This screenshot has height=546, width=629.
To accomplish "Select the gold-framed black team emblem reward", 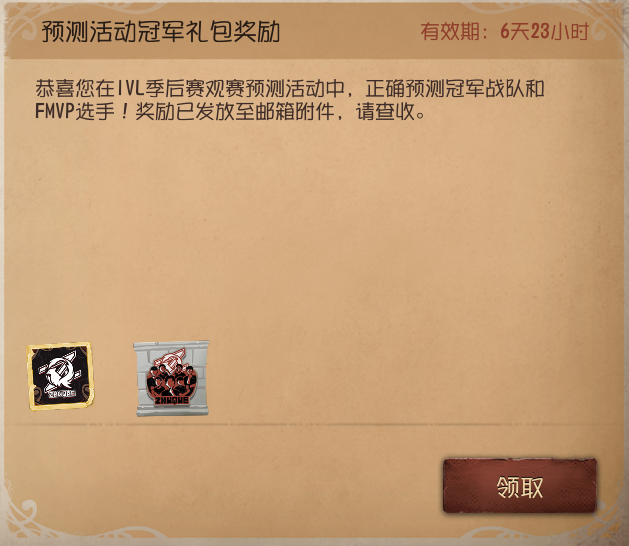I will [x=61, y=376].
